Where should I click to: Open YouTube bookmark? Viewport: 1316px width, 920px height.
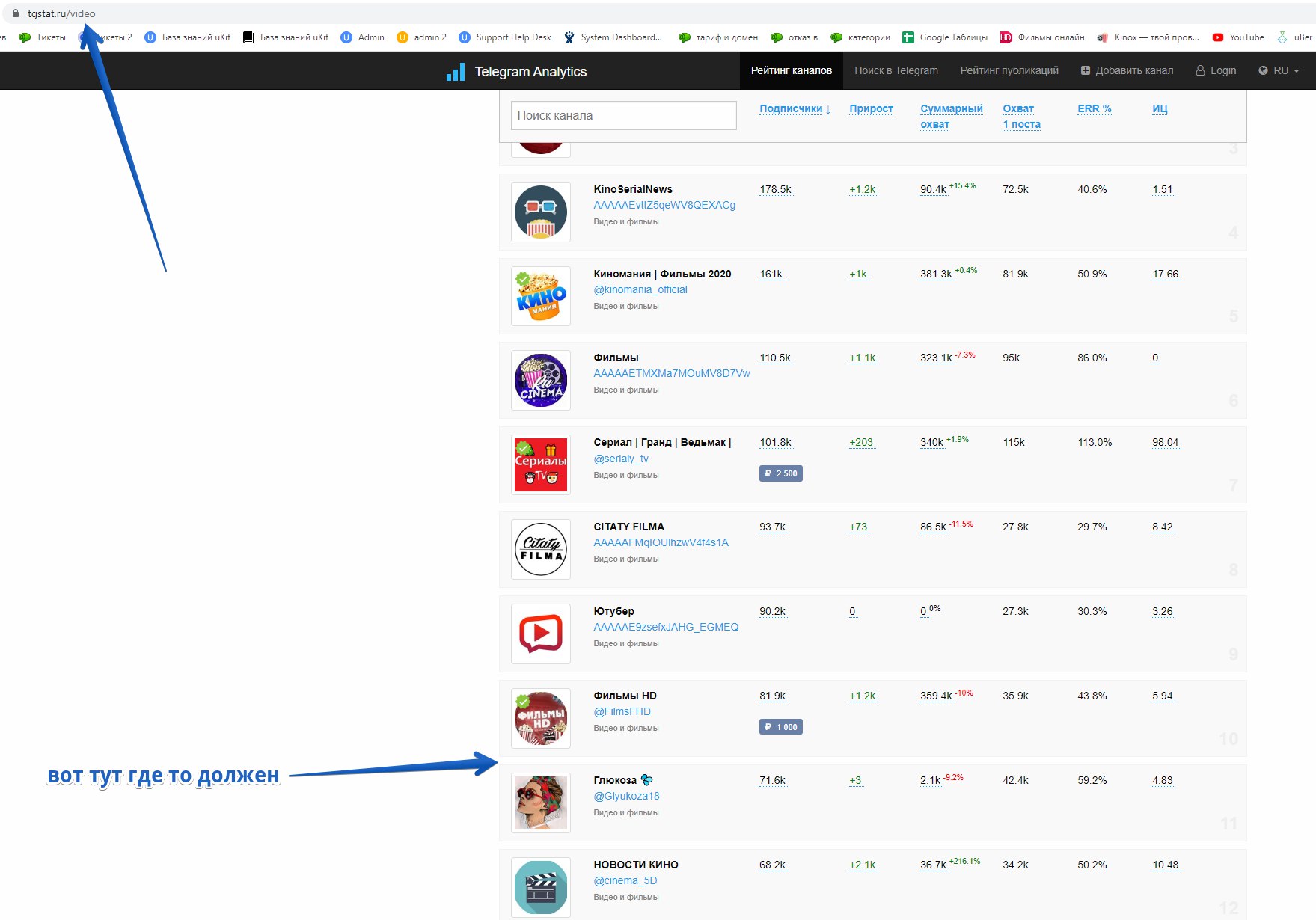1238,37
